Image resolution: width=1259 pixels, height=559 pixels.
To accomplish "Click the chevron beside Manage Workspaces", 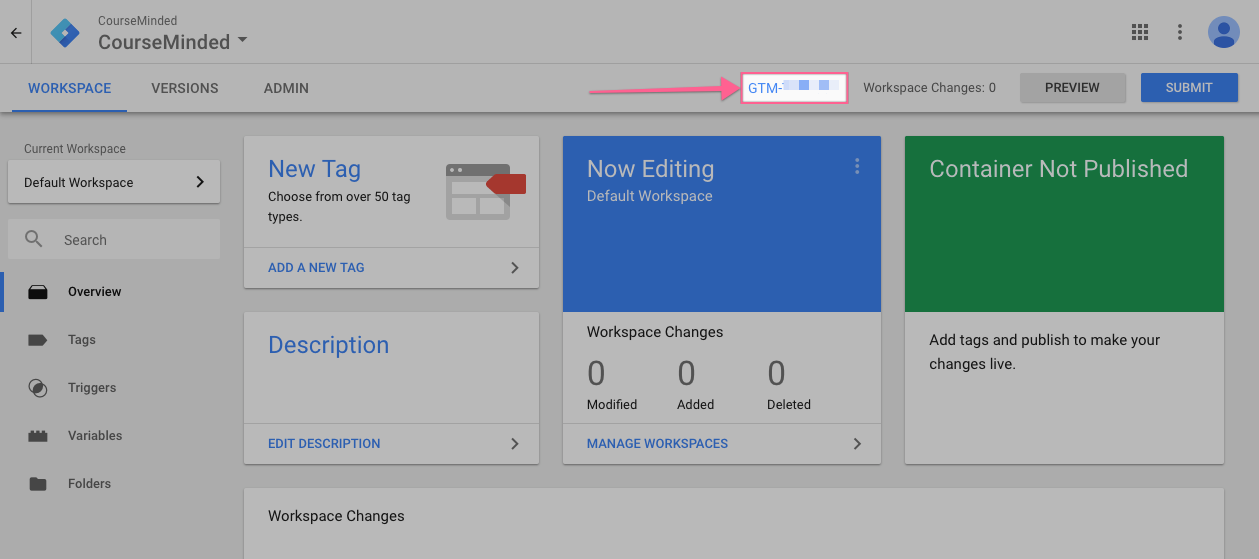I will 857,444.
